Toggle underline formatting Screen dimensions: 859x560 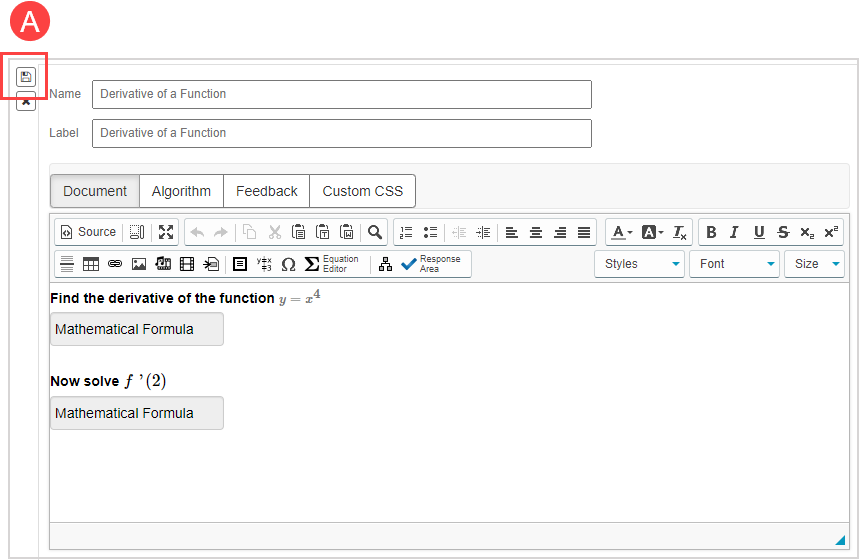point(759,232)
